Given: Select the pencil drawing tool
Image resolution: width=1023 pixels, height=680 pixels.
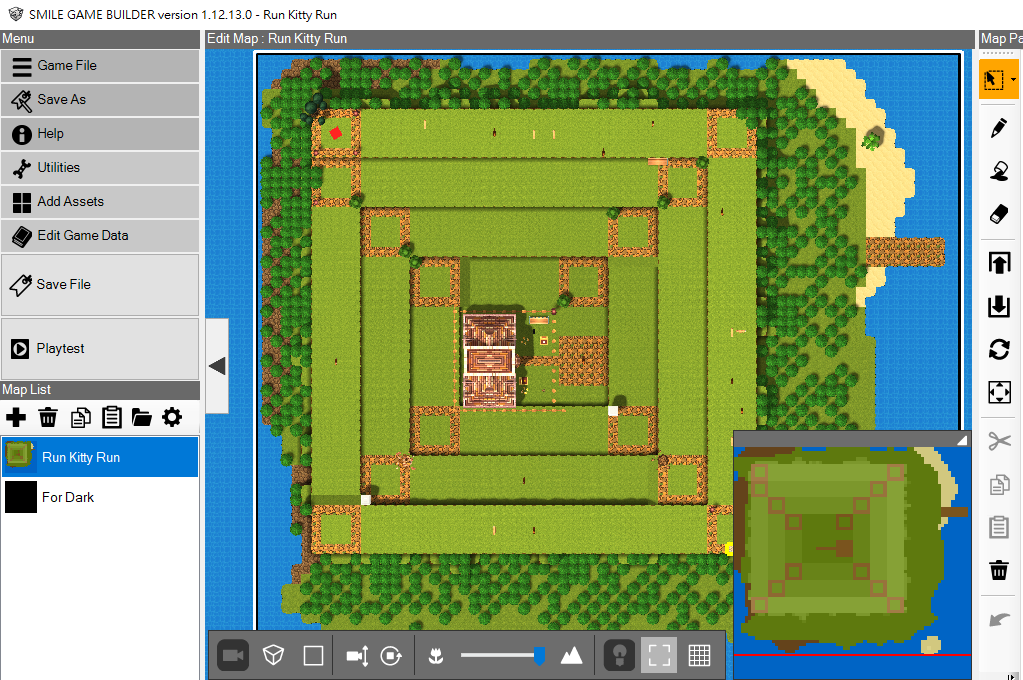Looking at the screenshot, I should (999, 128).
